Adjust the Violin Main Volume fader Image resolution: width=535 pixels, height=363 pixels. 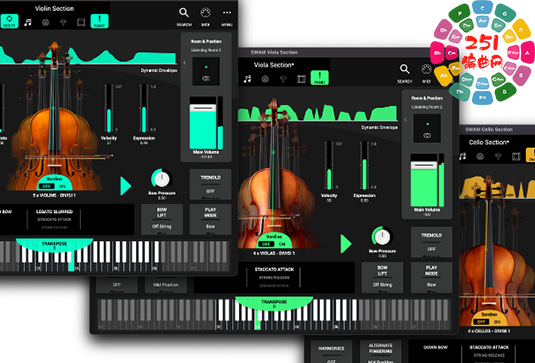(x=203, y=123)
